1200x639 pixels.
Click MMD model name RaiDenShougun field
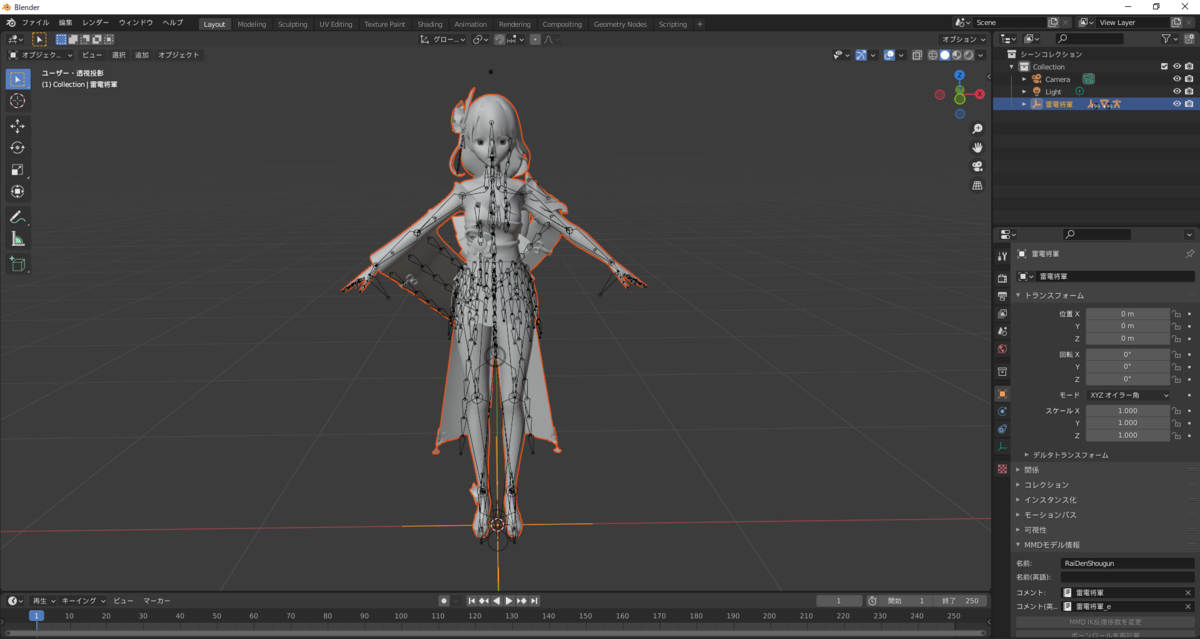click(x=1127, y=563)
